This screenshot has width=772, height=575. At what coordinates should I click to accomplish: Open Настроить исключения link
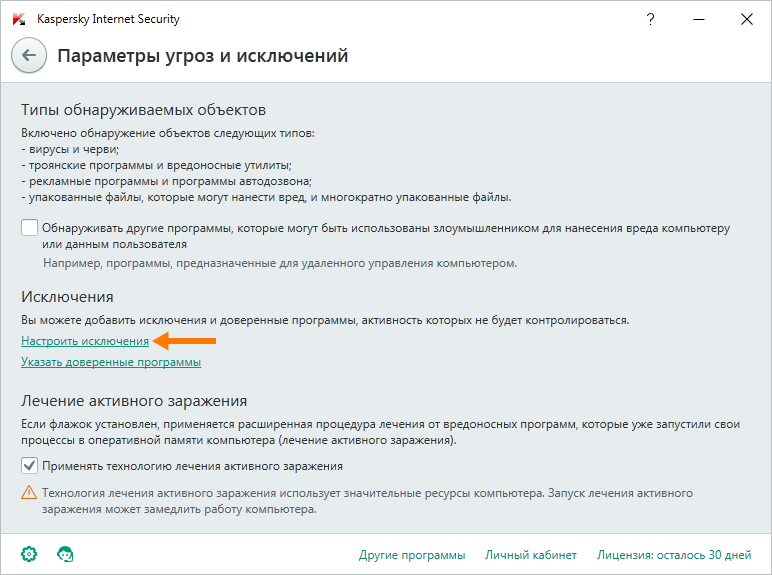(x=85, y=341)
